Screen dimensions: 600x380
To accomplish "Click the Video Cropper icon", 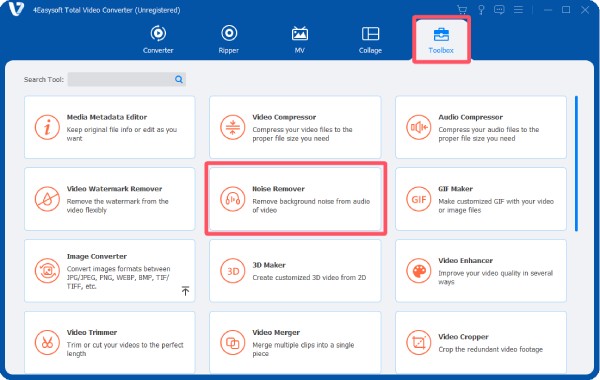I will tap(419, 342).
